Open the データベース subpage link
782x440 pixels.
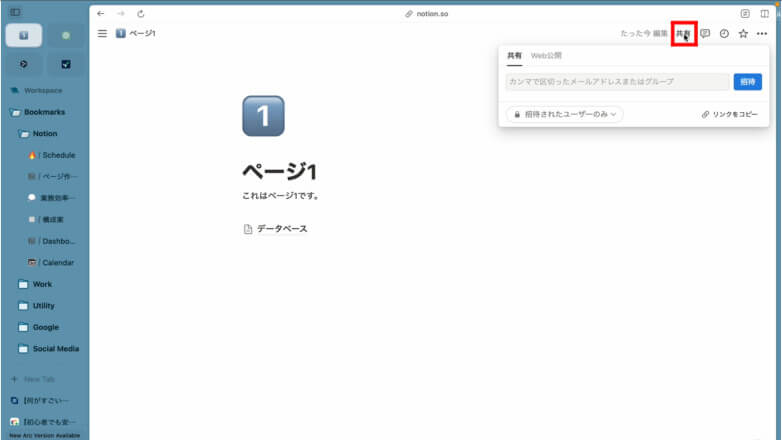click(x=275, y=228)
